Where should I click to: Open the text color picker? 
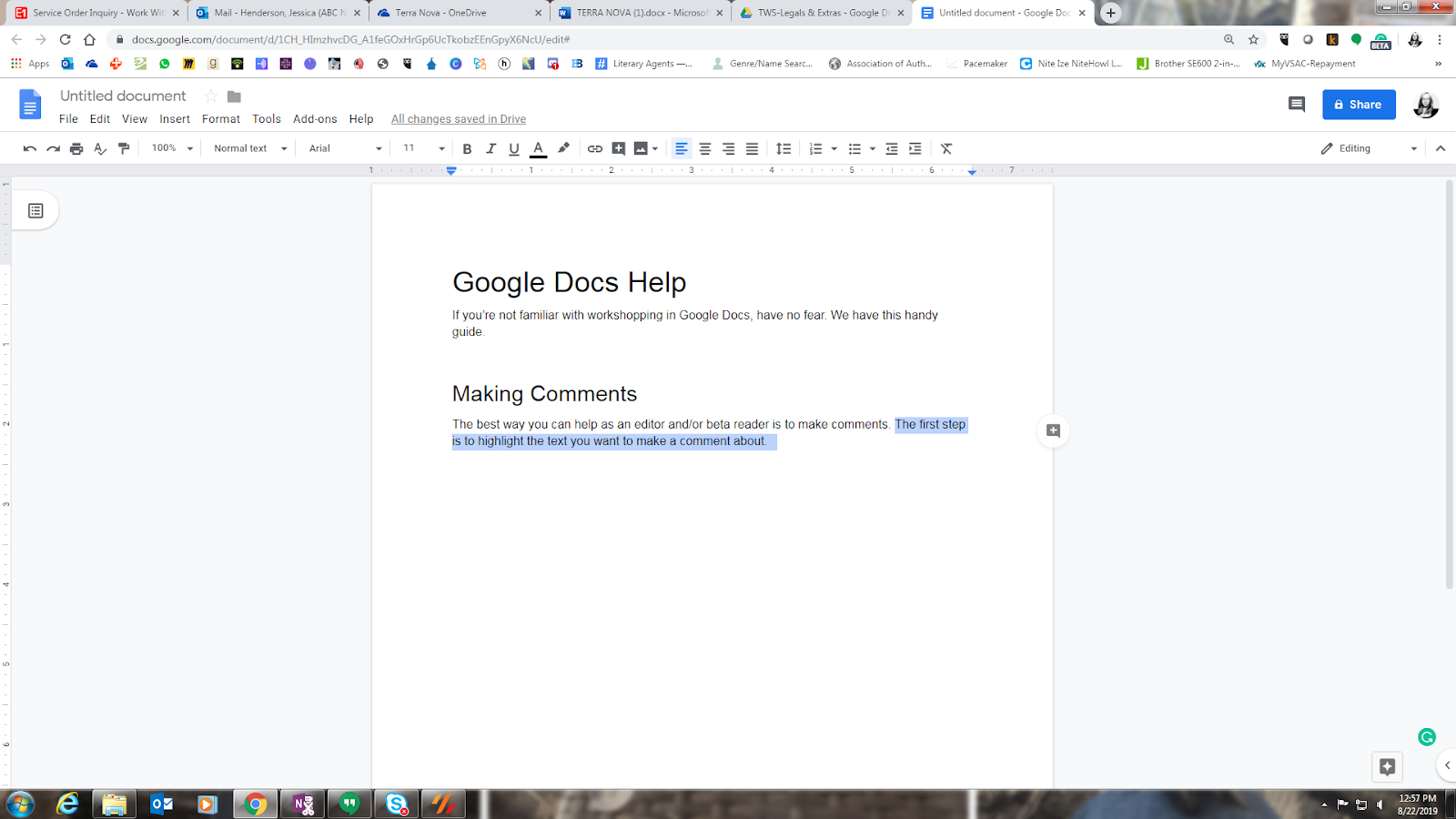538,148
